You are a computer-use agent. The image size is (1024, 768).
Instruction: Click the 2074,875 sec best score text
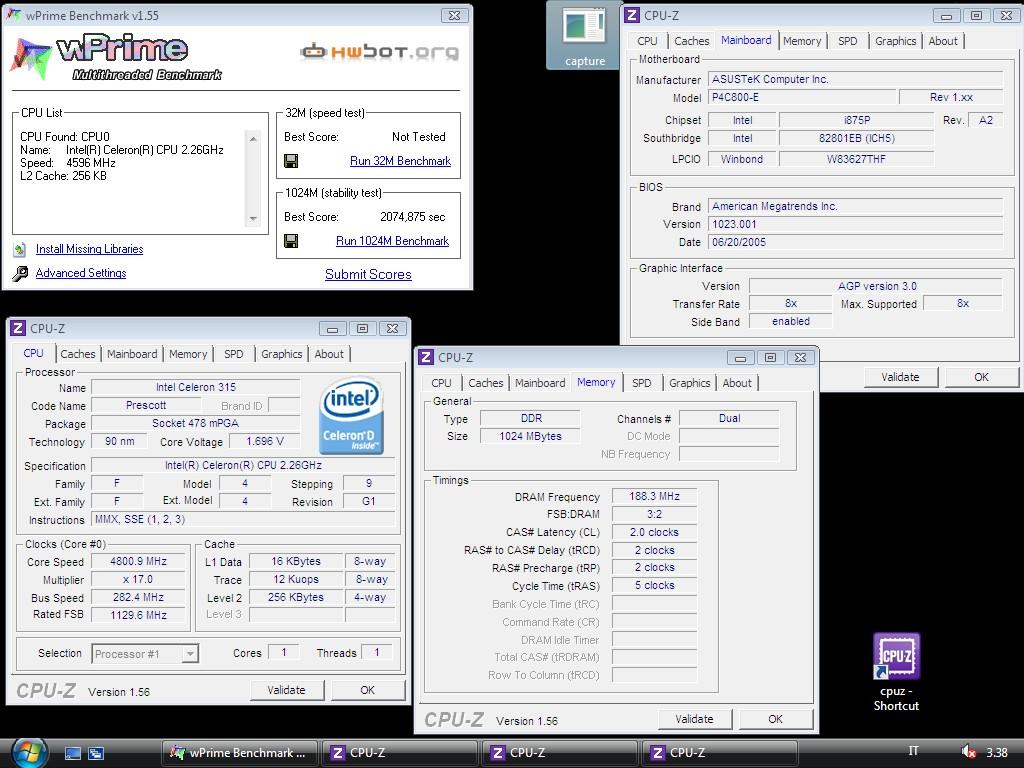point(413,217)
